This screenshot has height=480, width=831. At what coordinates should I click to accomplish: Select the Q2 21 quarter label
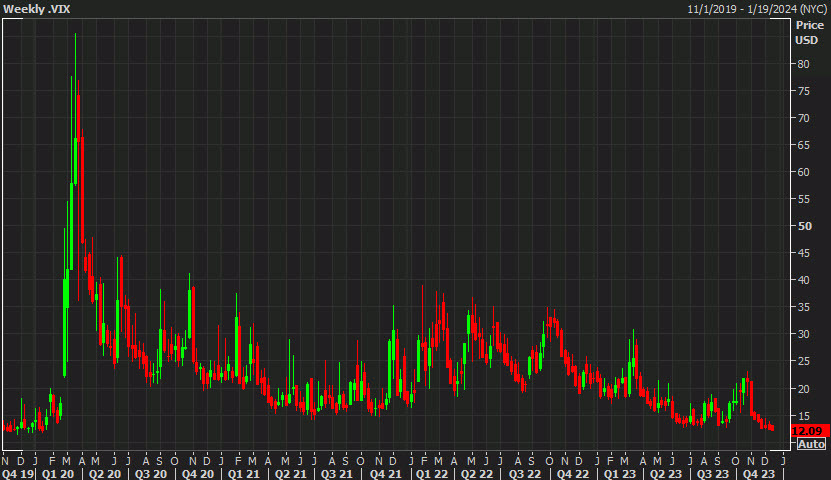[290, 474]
